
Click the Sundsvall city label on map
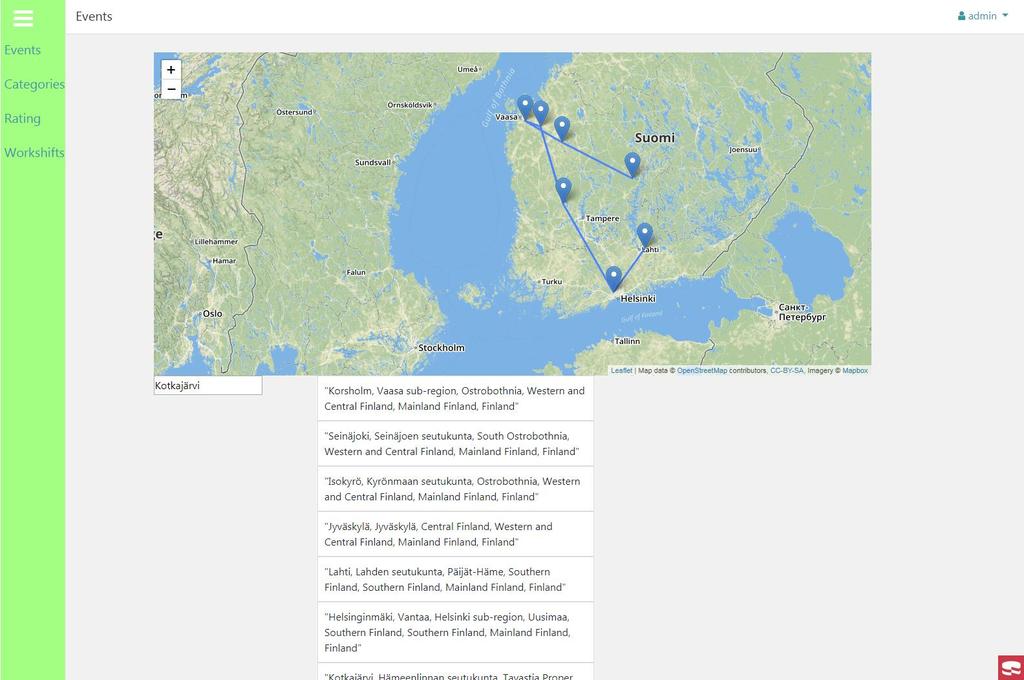pyautogui.click(x=373, y=162)
